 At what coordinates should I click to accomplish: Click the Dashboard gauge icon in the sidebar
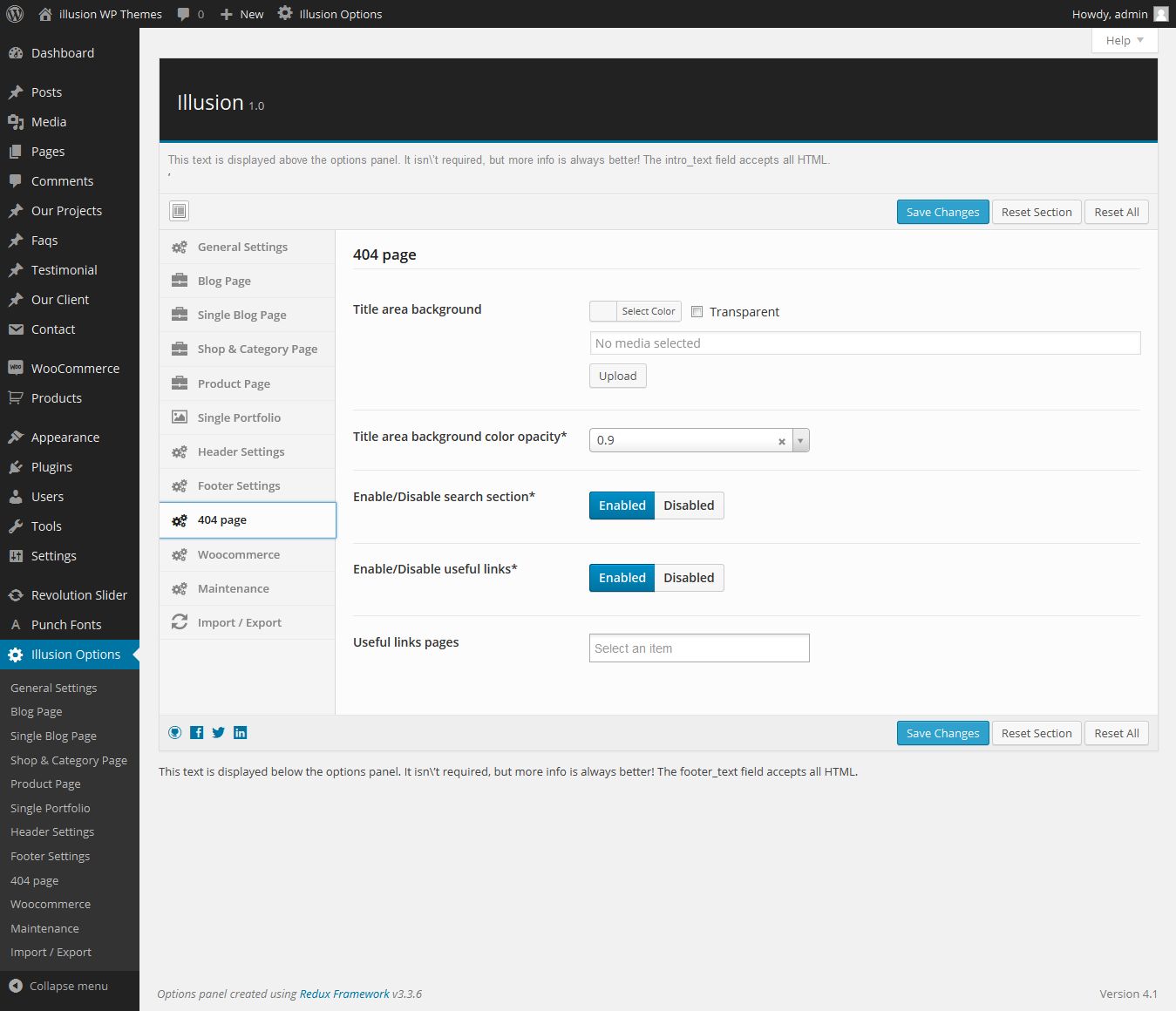pos(16,53)
